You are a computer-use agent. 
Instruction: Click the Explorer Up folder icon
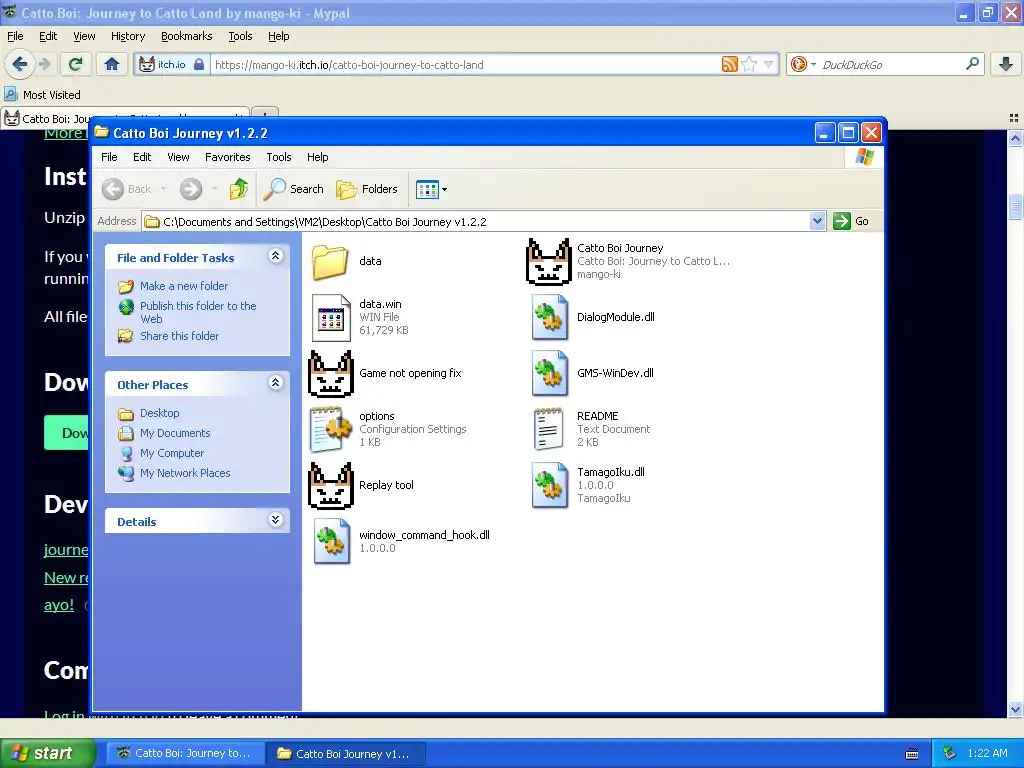click(239, 189)
